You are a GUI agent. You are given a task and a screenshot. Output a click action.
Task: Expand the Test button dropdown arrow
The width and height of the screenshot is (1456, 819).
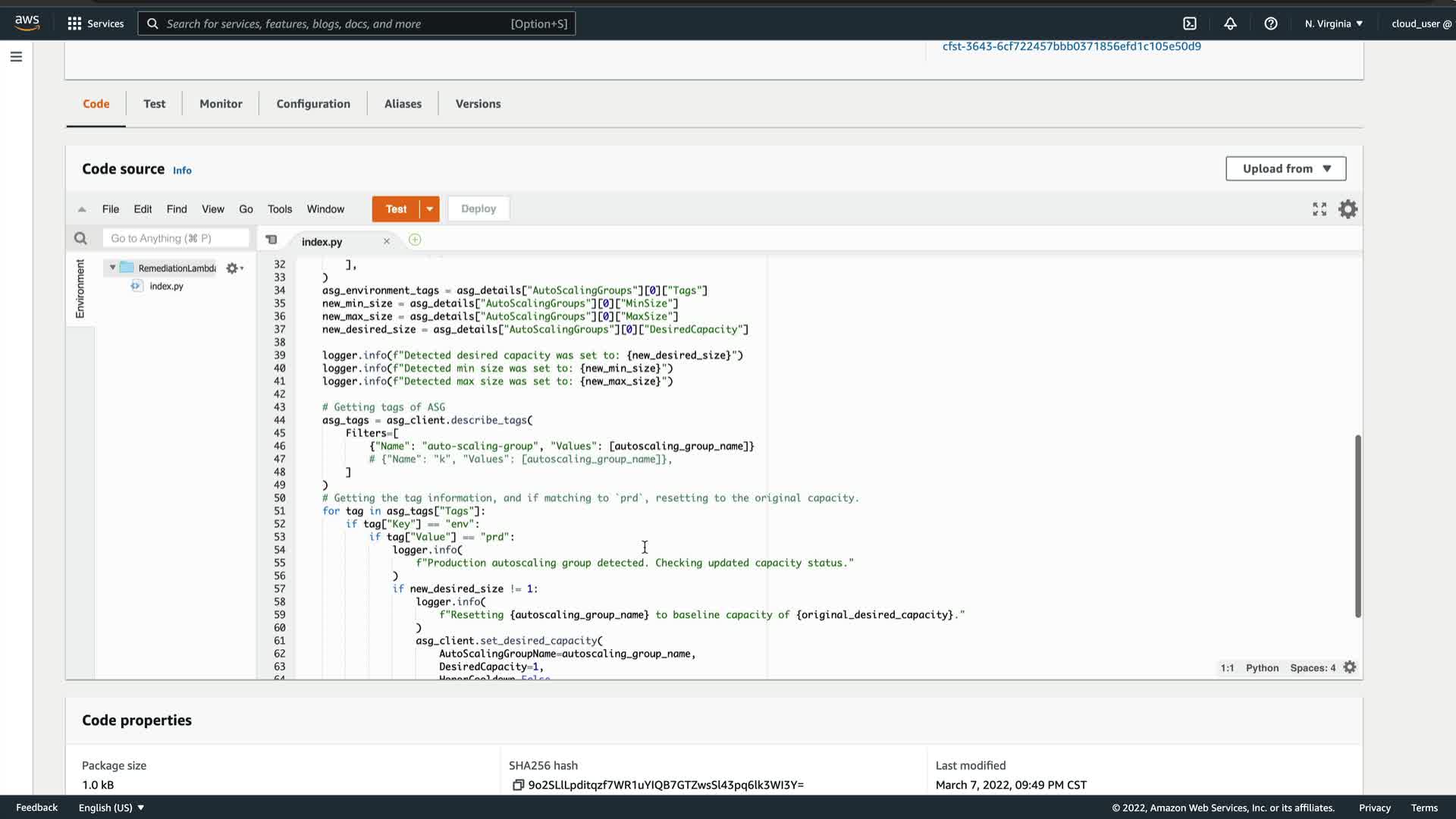point(429,209)
